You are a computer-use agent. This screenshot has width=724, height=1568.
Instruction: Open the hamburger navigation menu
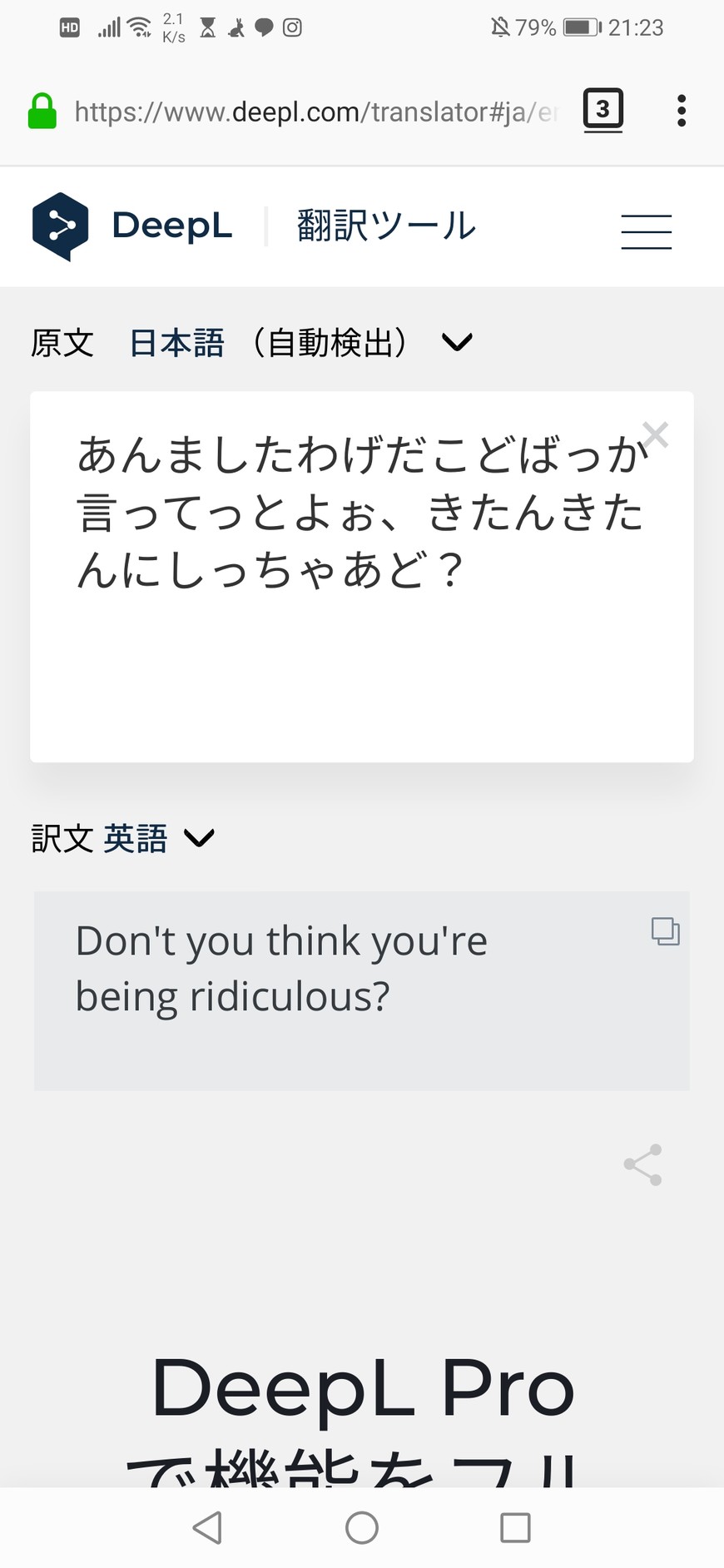(x=646, y=231)
